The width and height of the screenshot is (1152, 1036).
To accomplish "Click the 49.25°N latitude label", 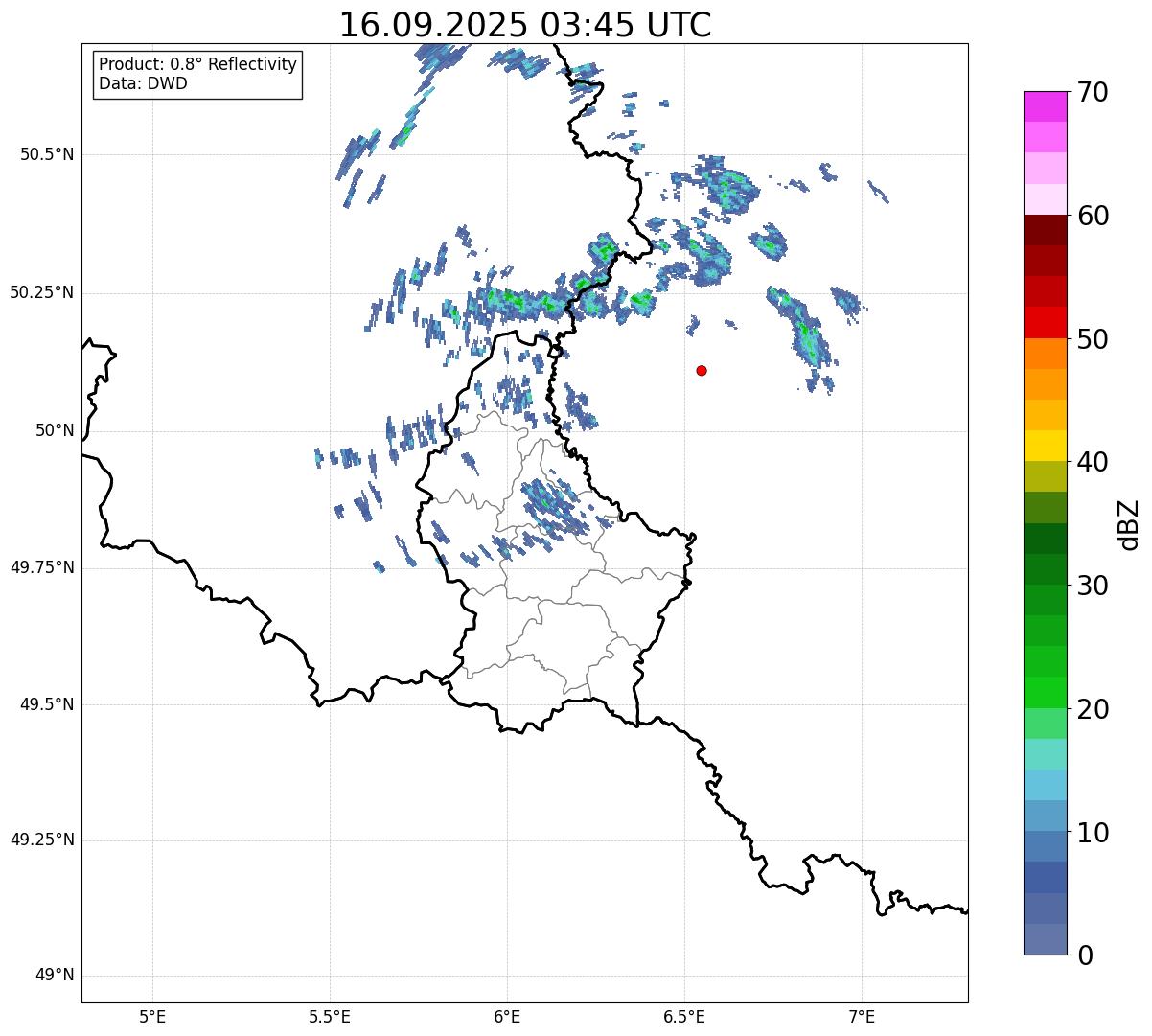I will tap(42, 840).
